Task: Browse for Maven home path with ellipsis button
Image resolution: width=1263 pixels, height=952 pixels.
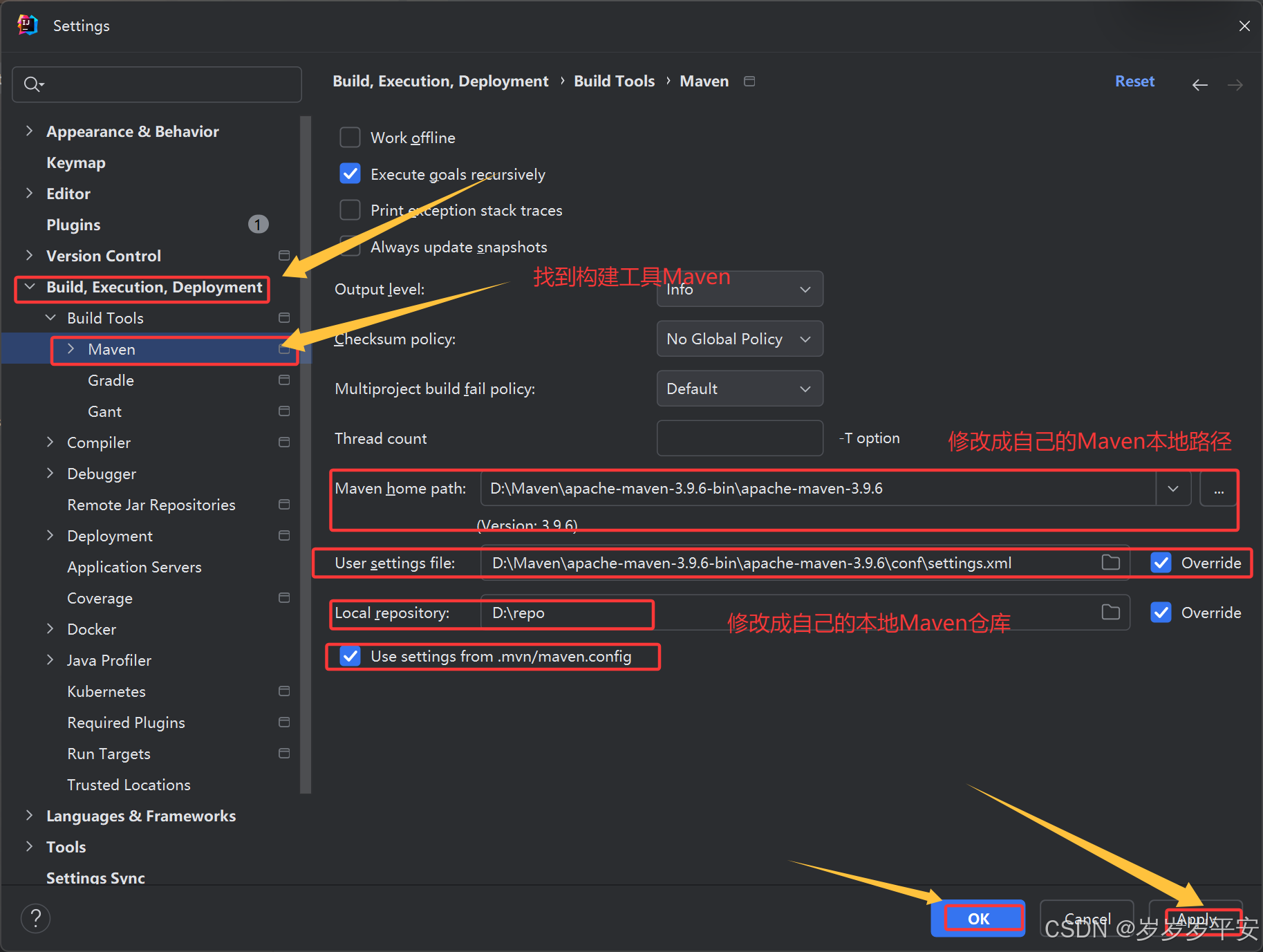Action: tap(1219, 489)
